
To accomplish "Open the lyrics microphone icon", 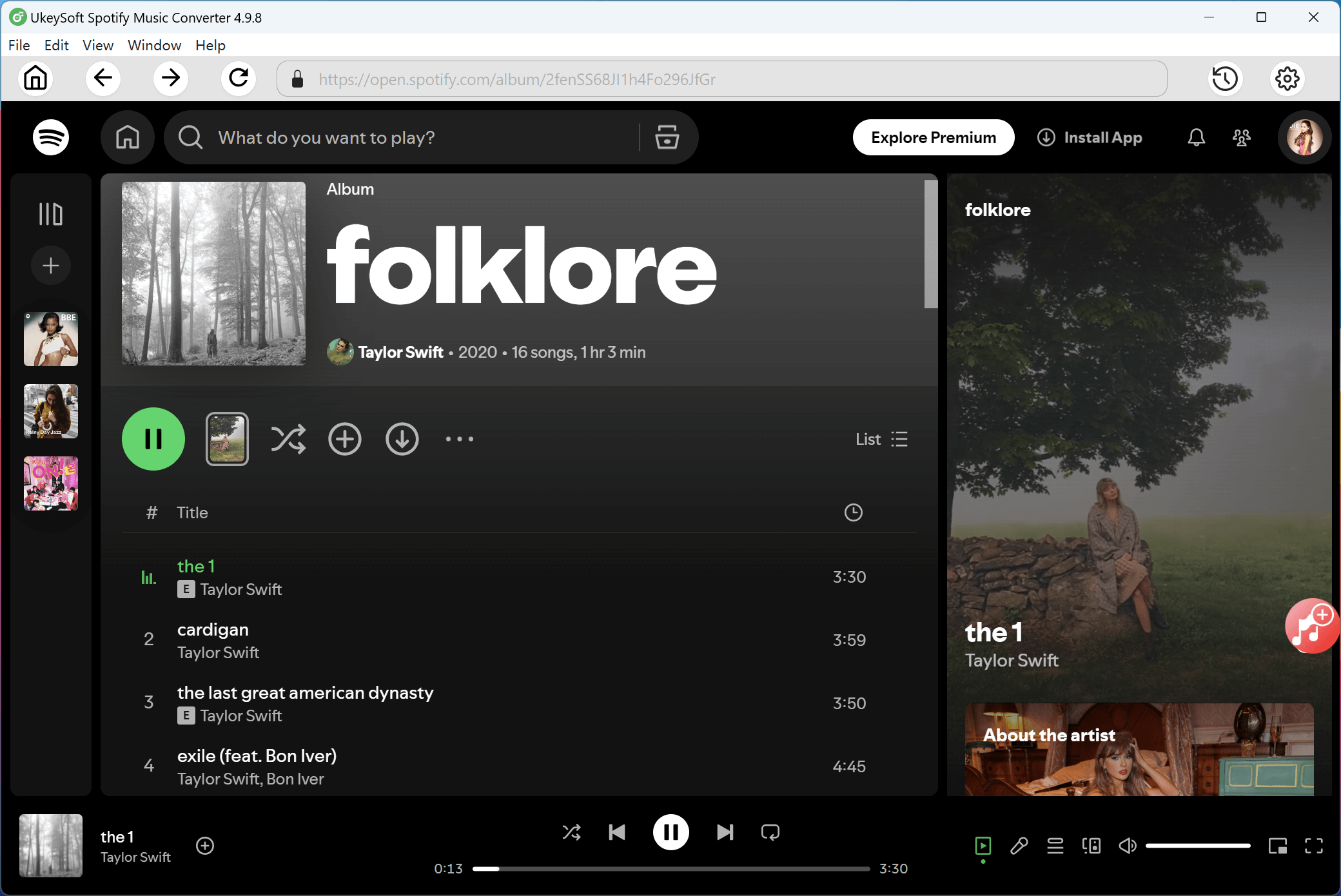I will 1019,845.
